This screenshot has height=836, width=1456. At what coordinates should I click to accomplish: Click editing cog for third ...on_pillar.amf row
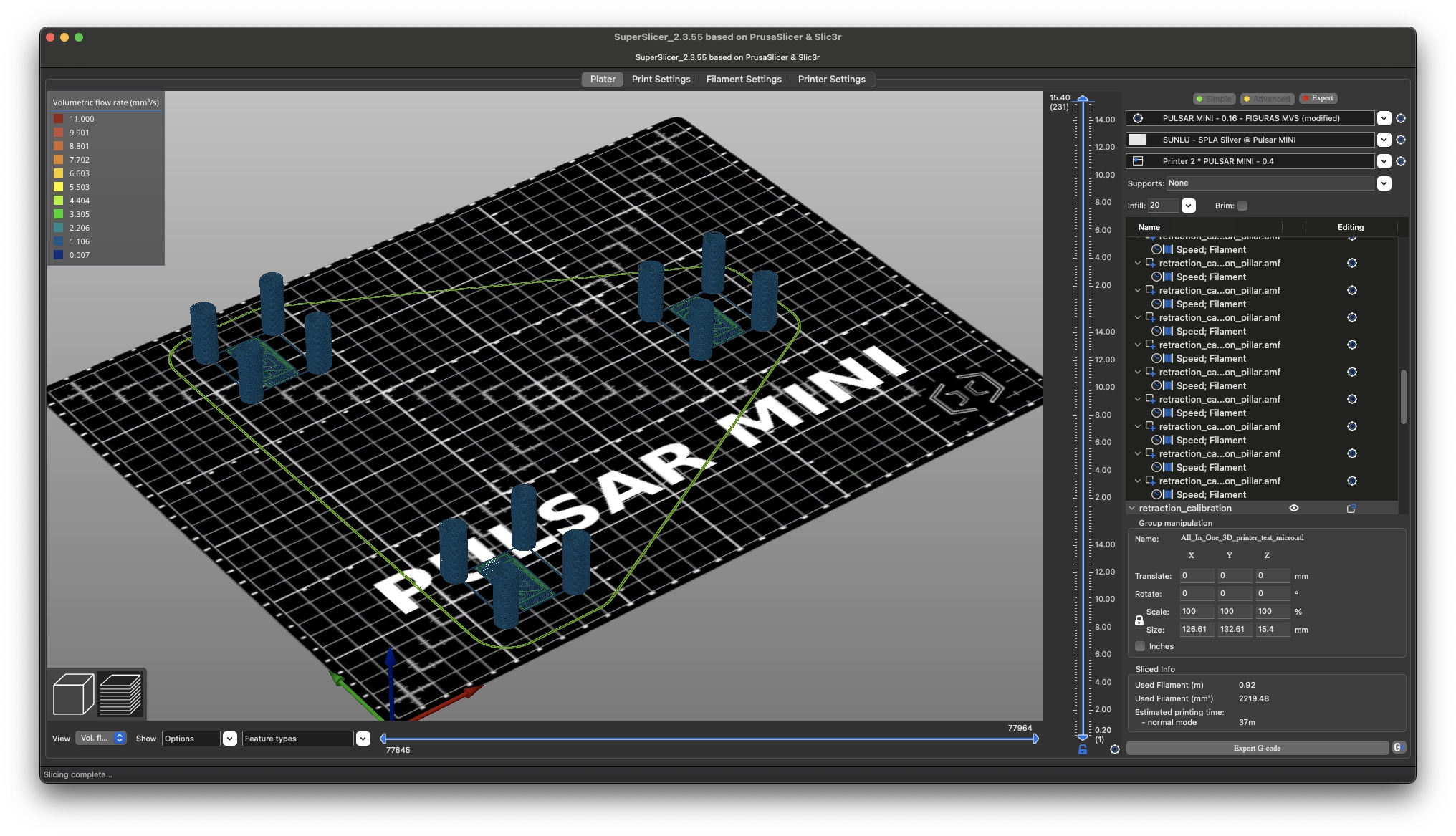click(1352, 317)
